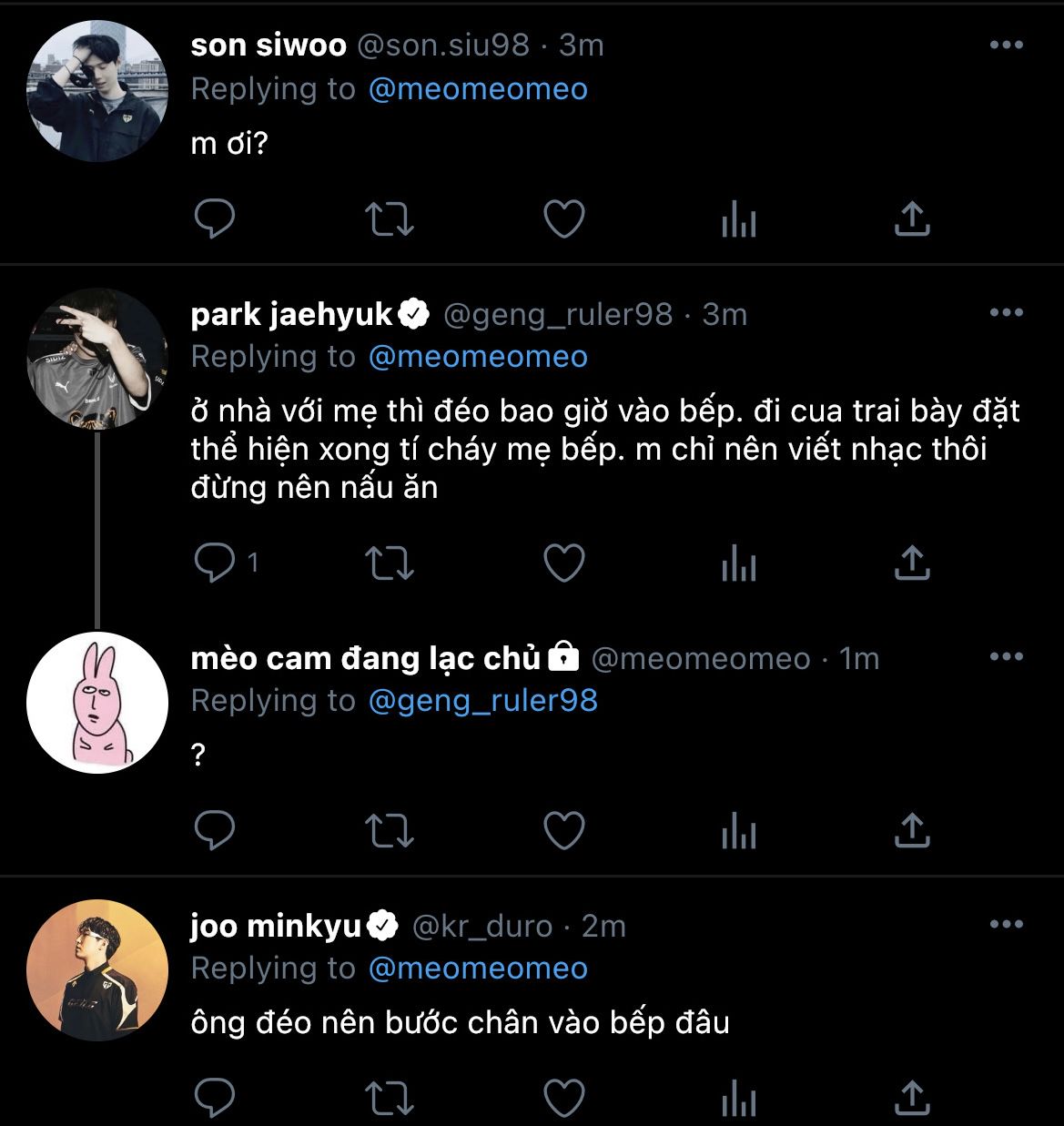Open more options for joo minkyu's tweet
This screenshot has width=1064, height=1126.
(1006, 925)
